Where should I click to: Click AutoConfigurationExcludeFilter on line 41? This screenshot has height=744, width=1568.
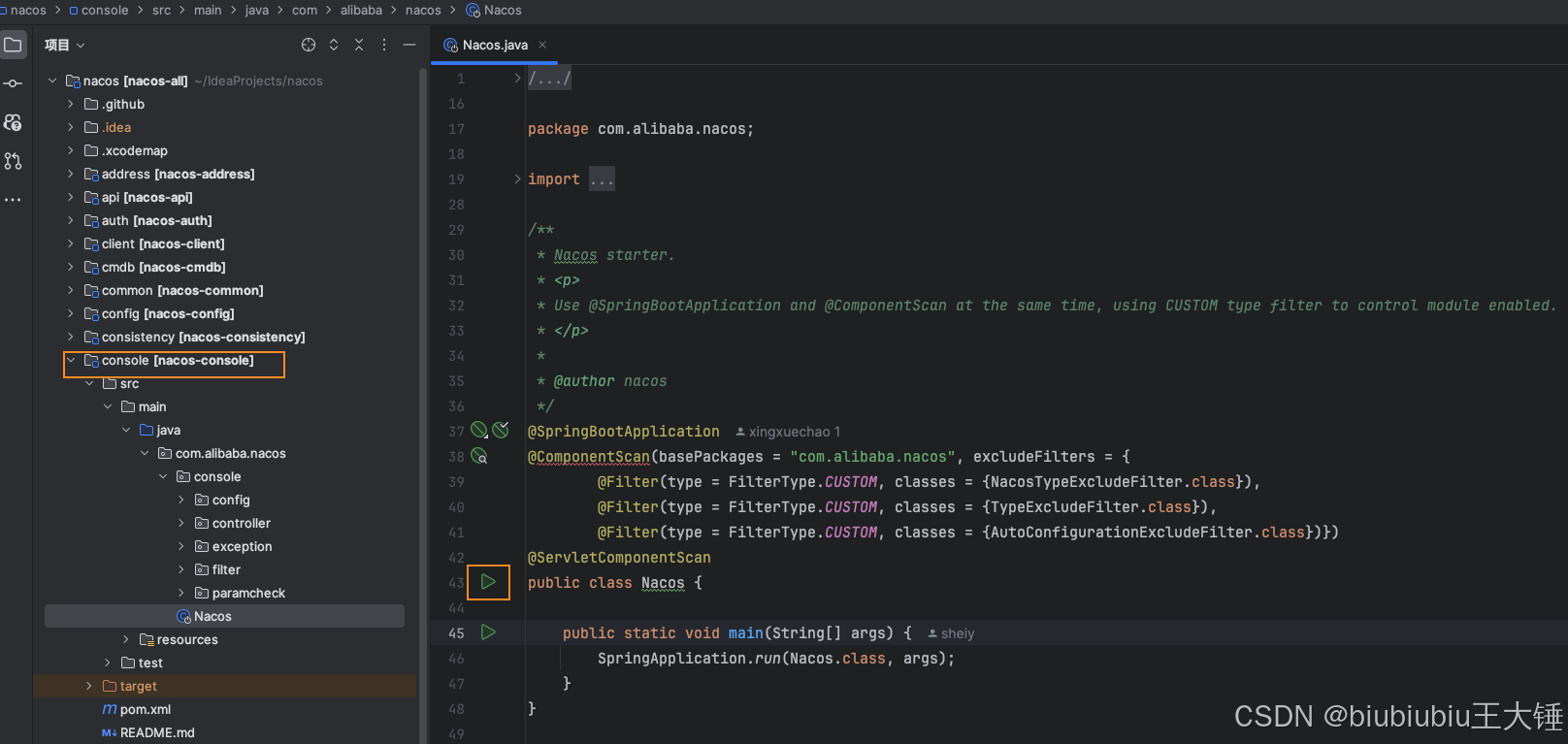point(1122,533)
